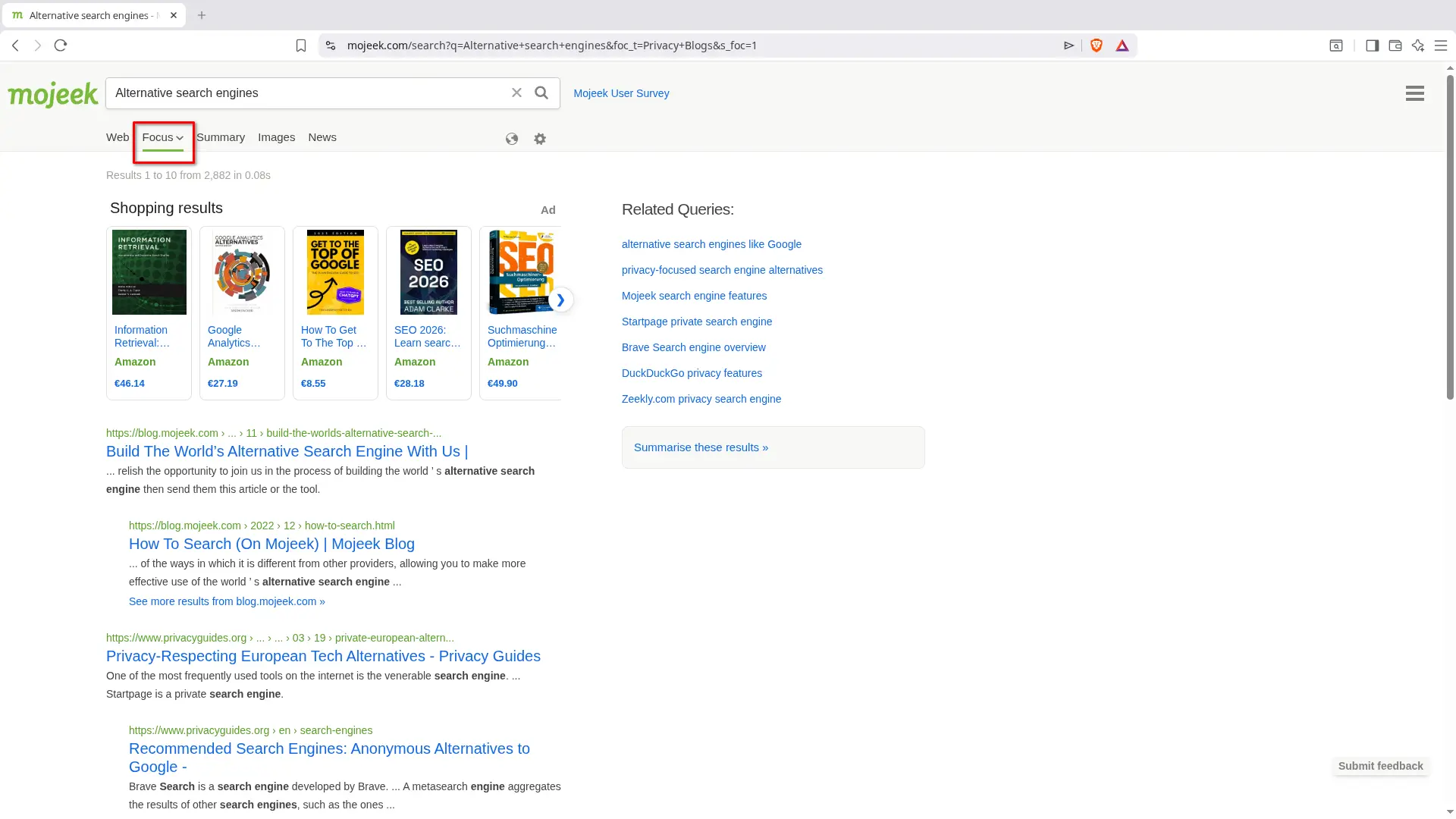Image resolution: width=1456 pixels, height=819 pixels.
Task: Switch to the Web tab
Action: tap(118, 137)
